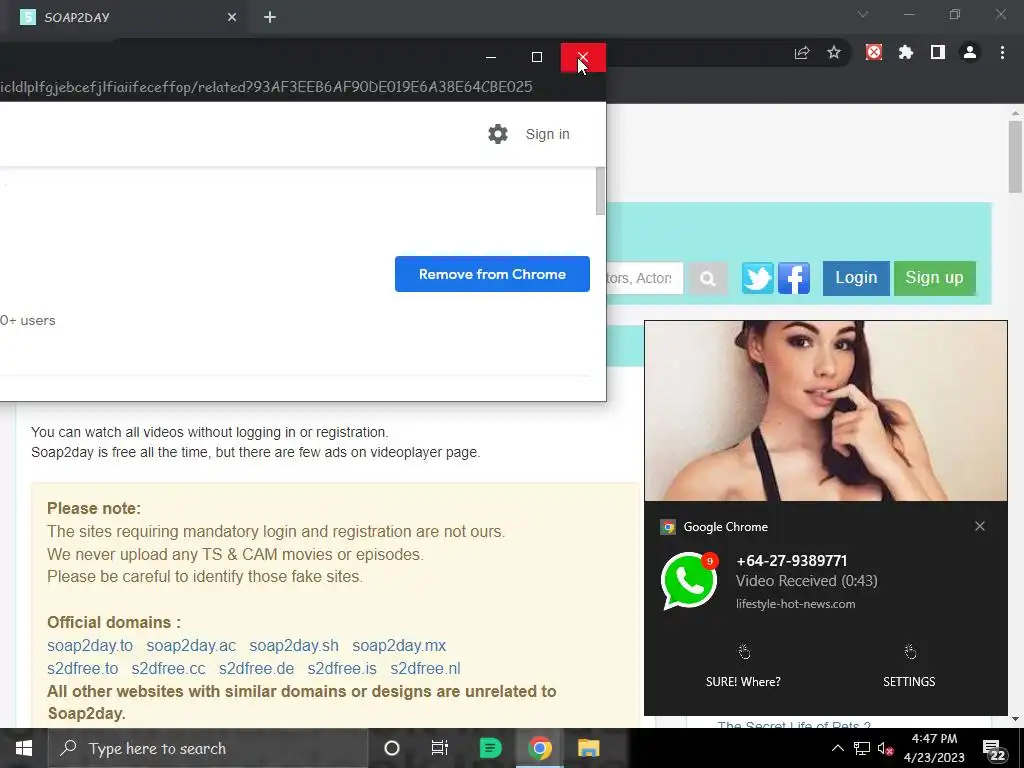The width and height of the screenshot is (1024, 768).
Task: Open the soap2day.ac link
Action: click(x=191, y=645)
